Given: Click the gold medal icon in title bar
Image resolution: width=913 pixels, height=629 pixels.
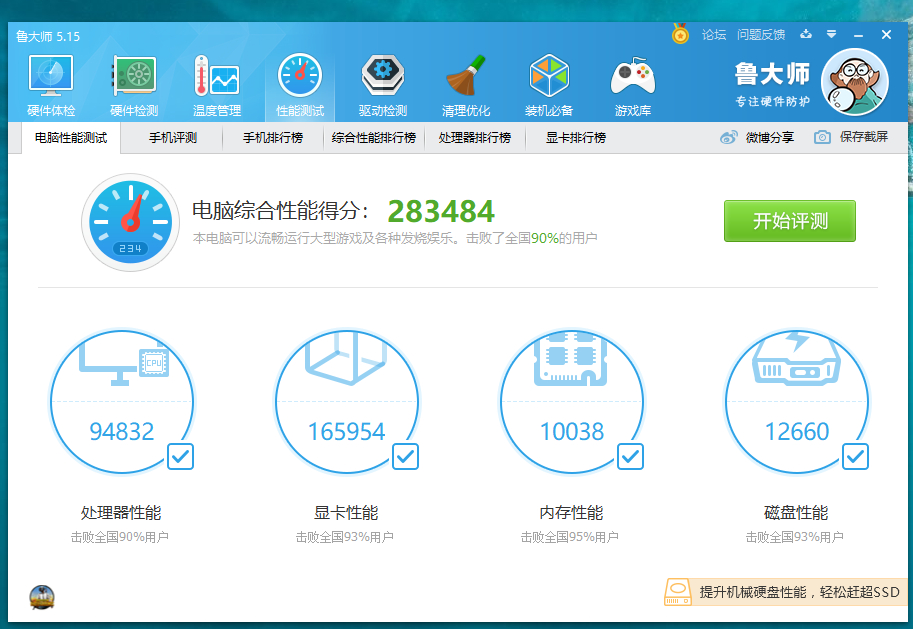Looking at the screenshot, I should [x=680, y=34].
